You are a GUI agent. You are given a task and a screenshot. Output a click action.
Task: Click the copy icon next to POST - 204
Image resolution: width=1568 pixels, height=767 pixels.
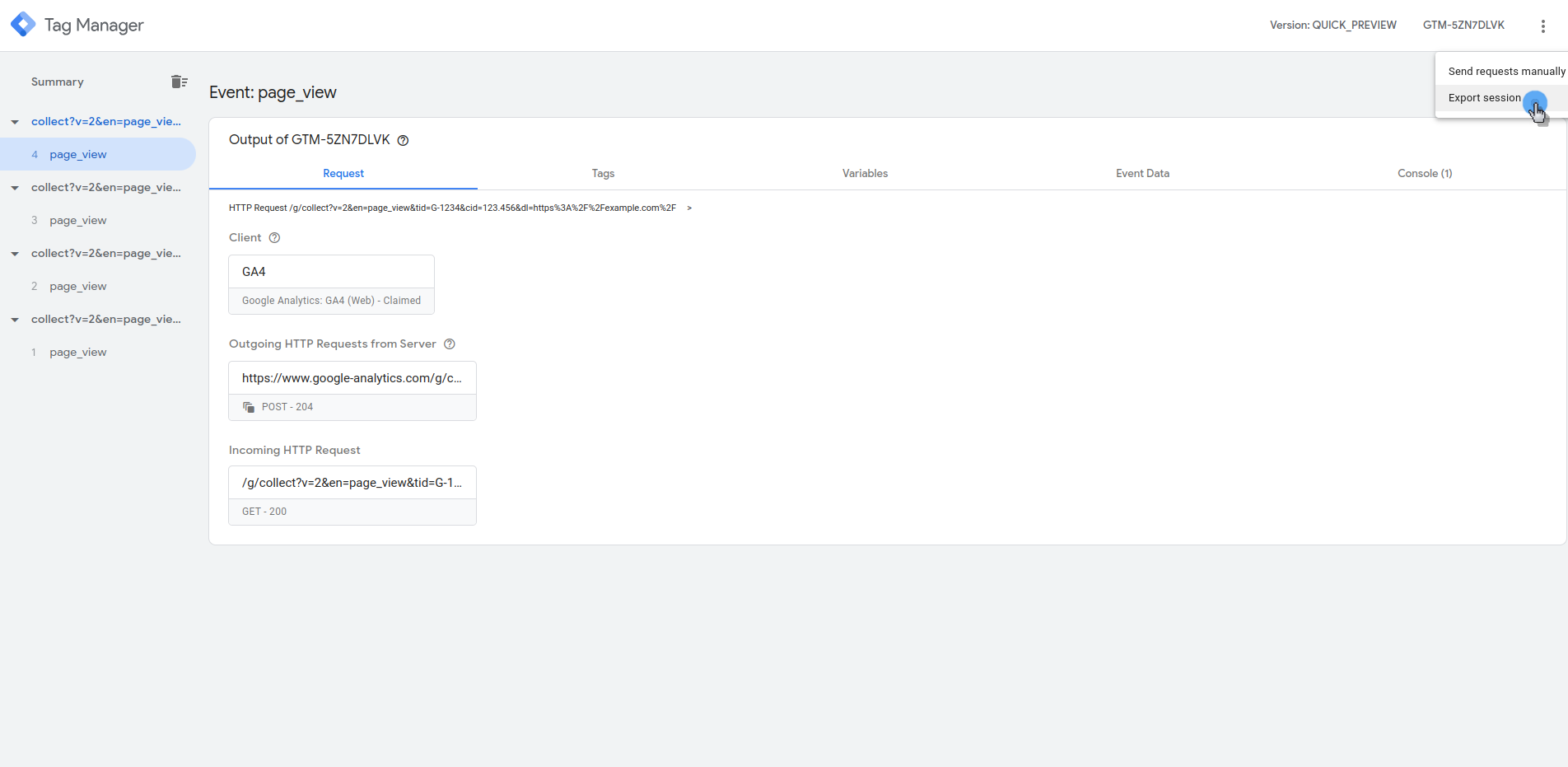coord(249,407)
